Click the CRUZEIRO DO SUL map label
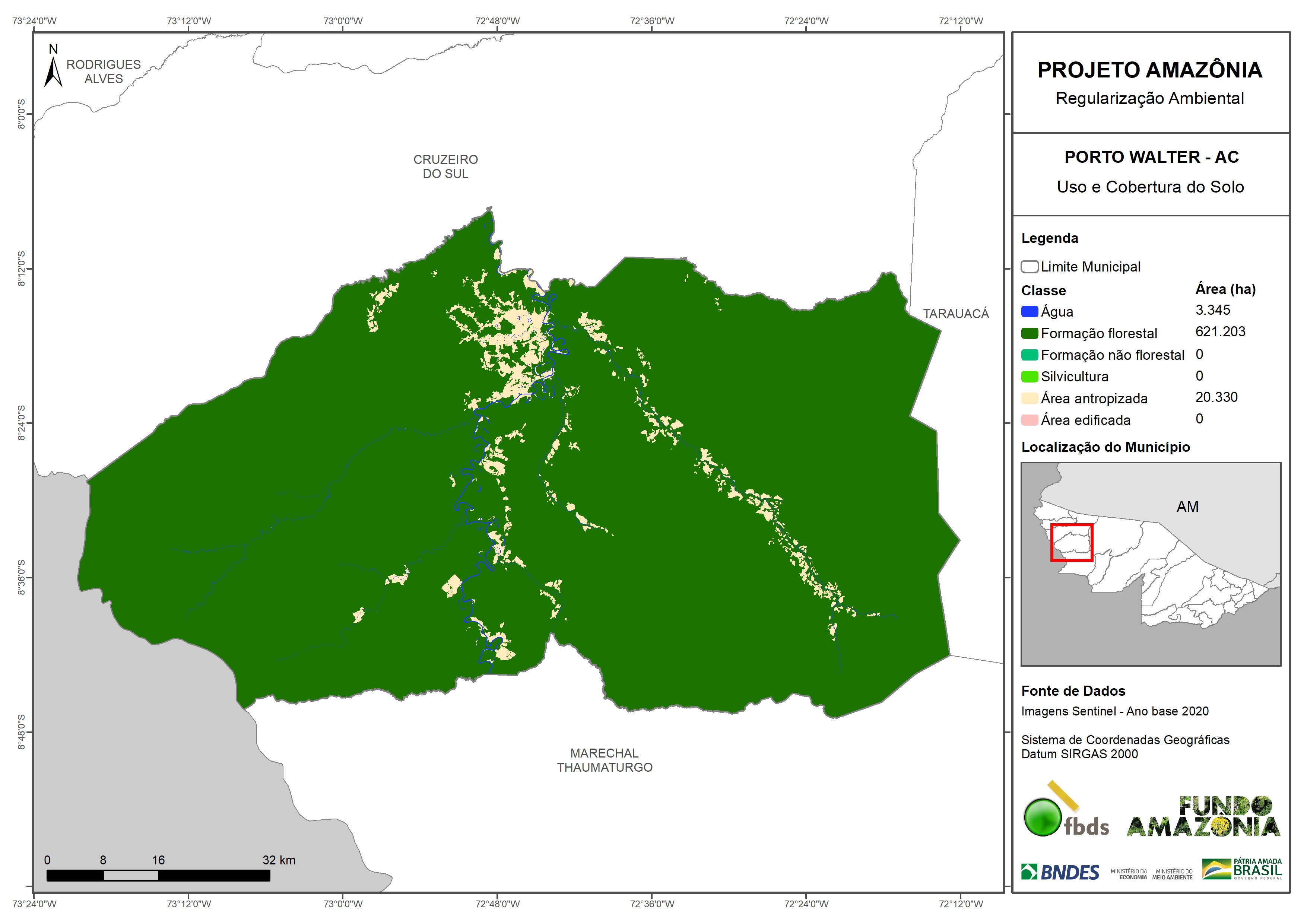This screenshot has width=1307, height=924. click(x=445, y=166)
